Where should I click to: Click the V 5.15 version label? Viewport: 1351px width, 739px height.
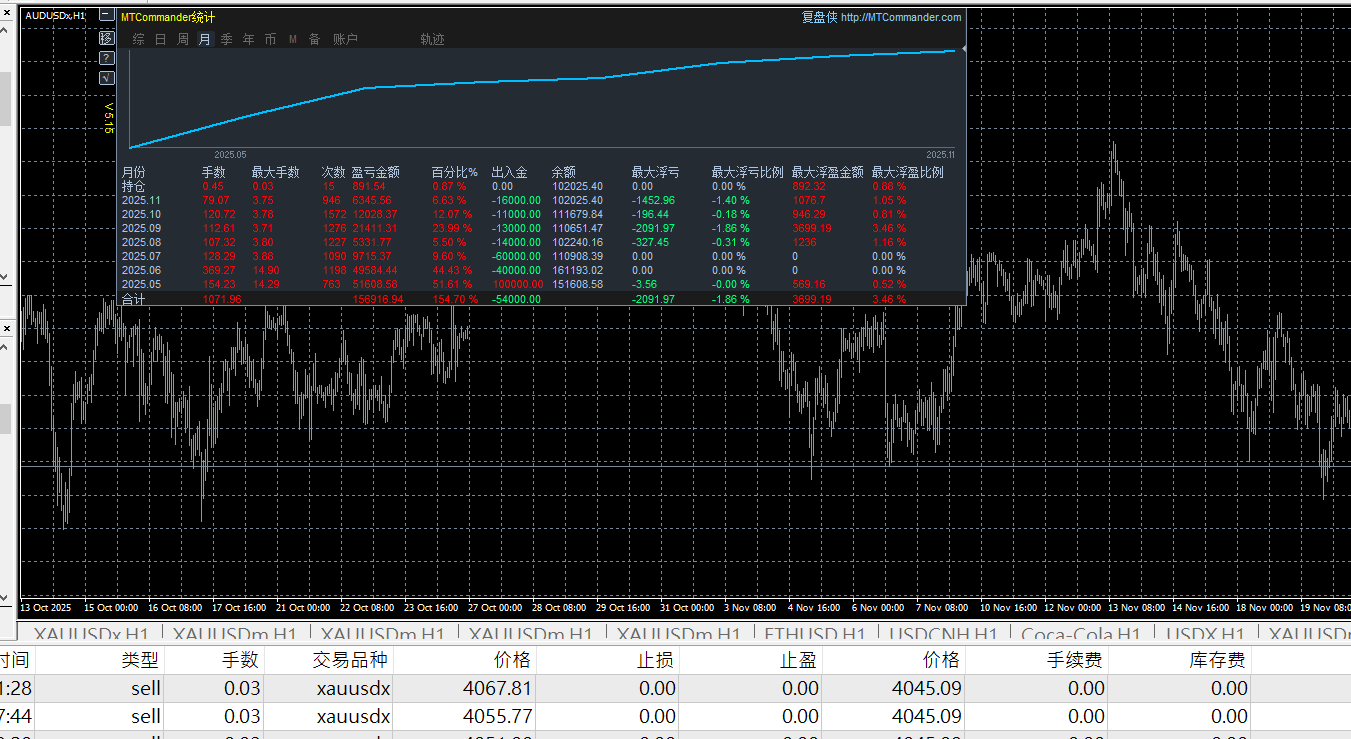(109, 117)
